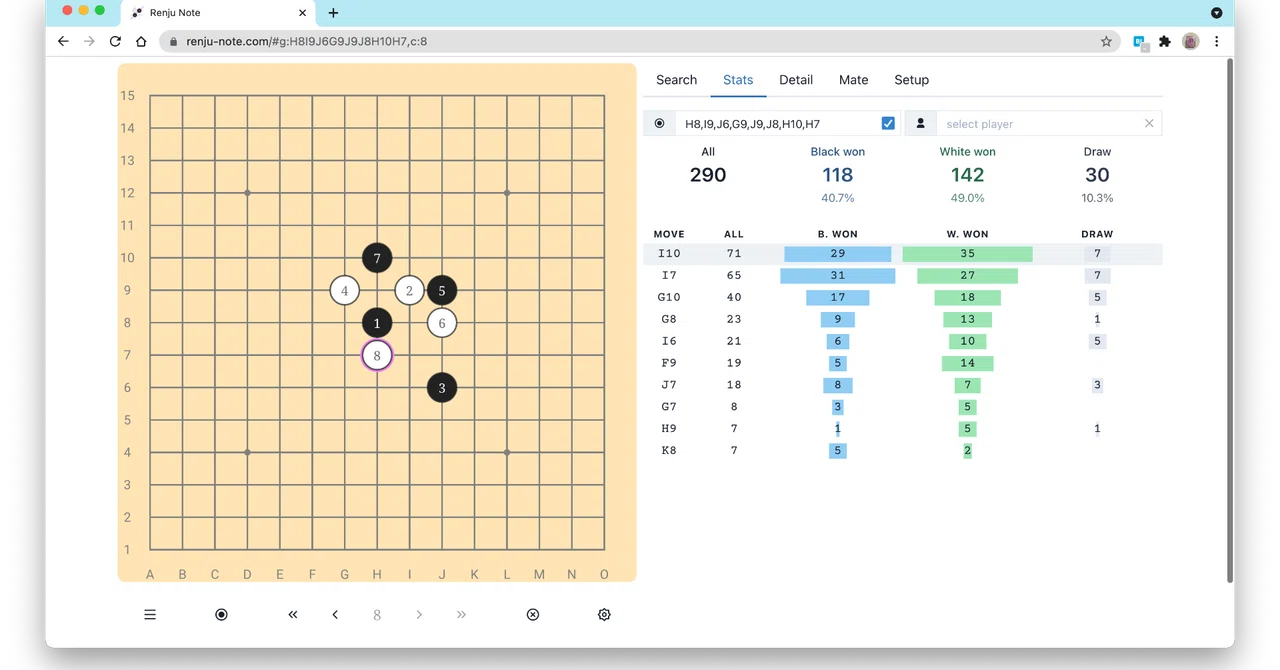Go back using the browser back arrow
Viewport: 1280px width, 670px height.
(x=63, y=42)
